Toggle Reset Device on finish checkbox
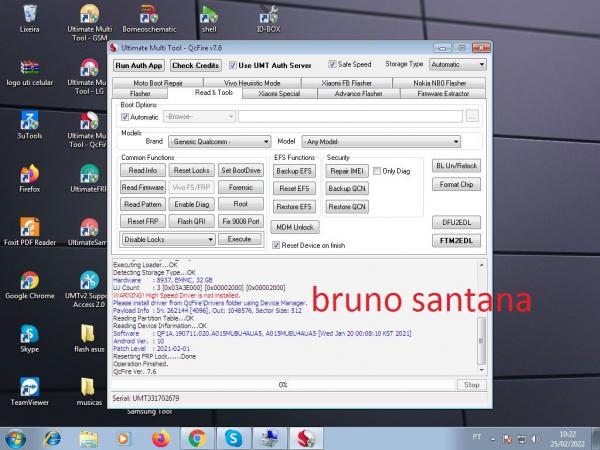 276,245
